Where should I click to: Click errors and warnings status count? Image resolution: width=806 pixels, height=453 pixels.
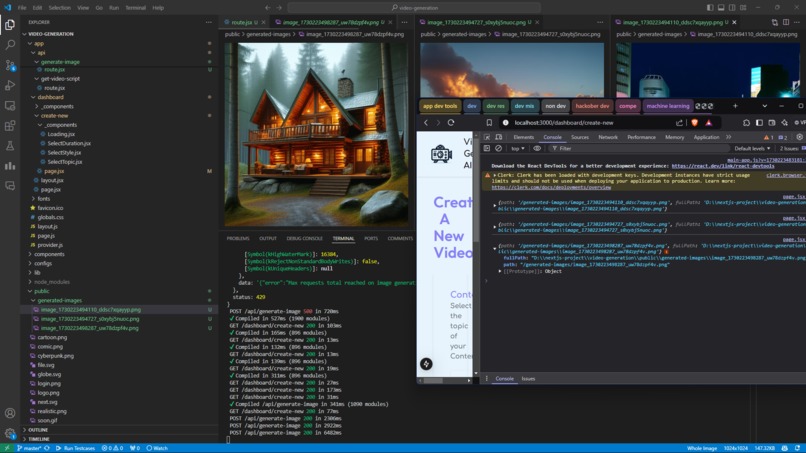click(x=113, y=448)
